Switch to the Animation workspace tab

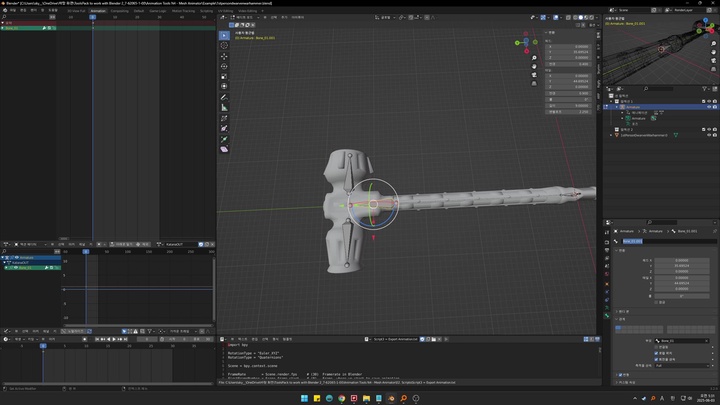[x=98, y=11]
